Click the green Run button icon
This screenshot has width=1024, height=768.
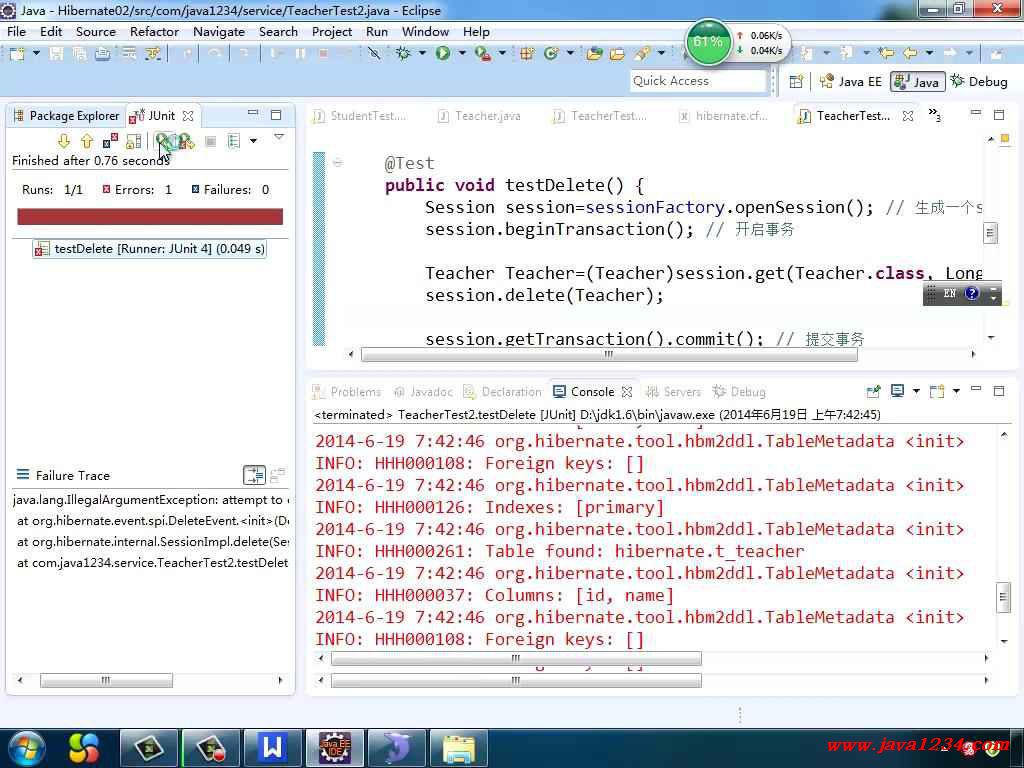pos(443,54)
